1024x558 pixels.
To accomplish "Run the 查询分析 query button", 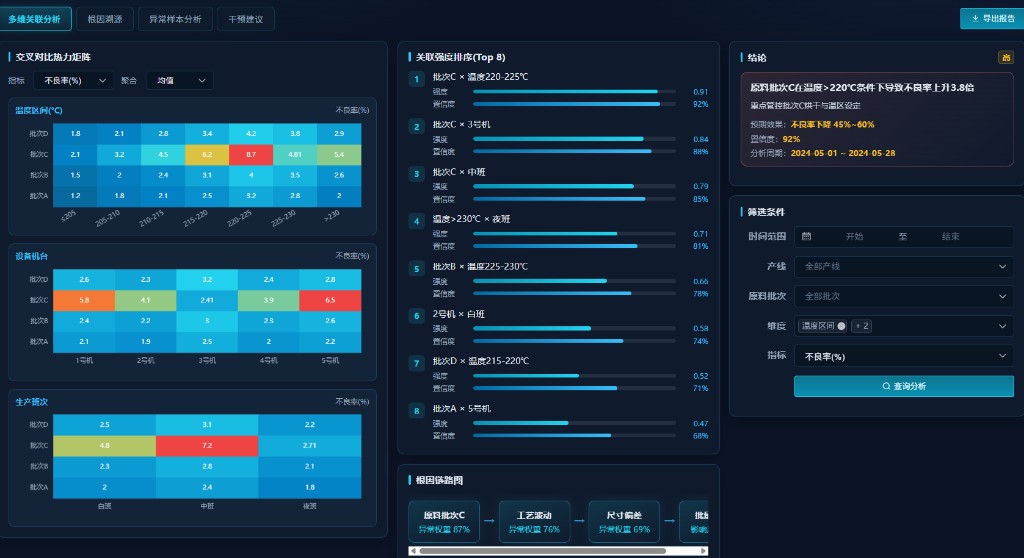I will click(904, 386).
